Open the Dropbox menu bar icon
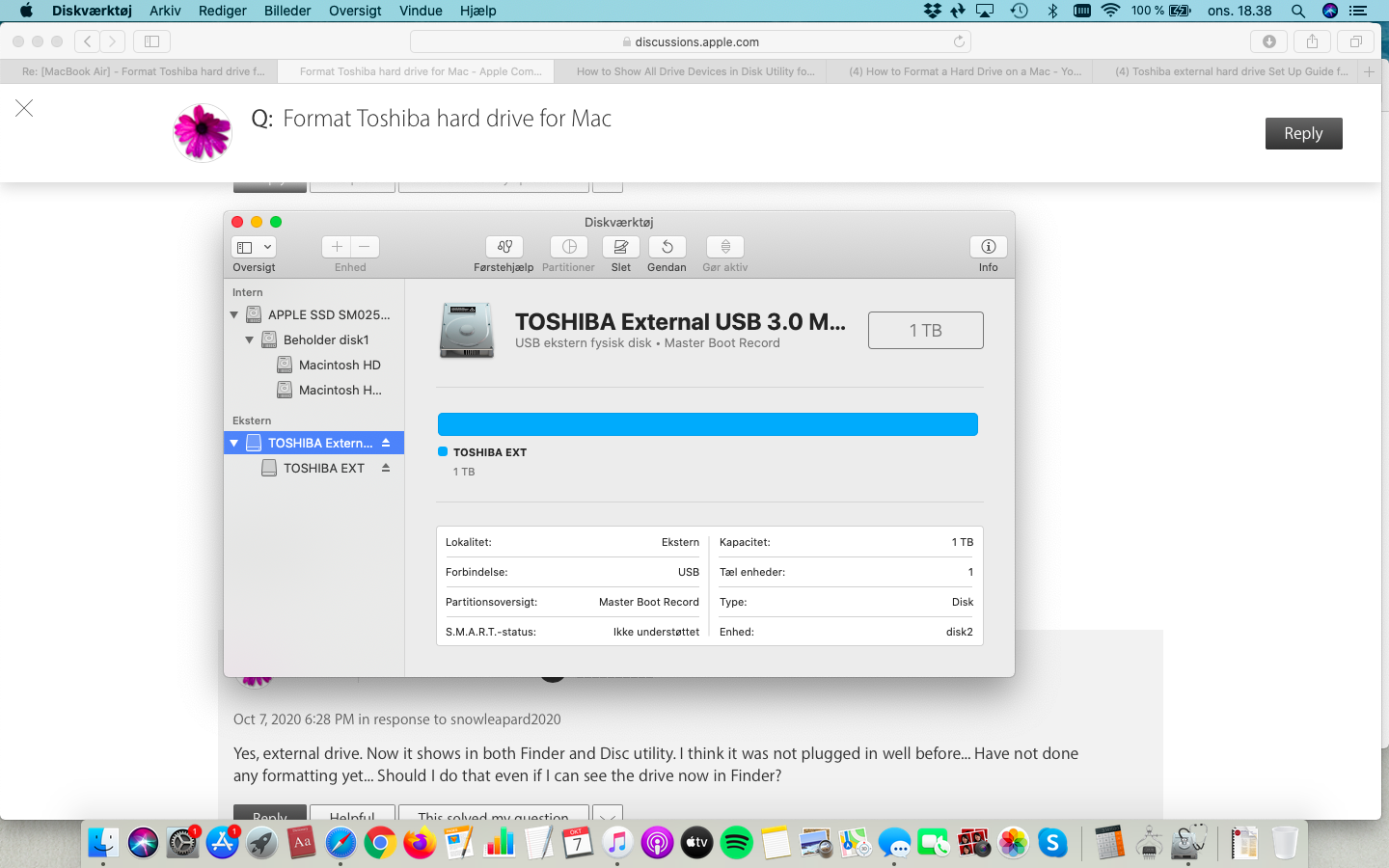Viewport: 1389px width, 868px height. coord(932,11)
